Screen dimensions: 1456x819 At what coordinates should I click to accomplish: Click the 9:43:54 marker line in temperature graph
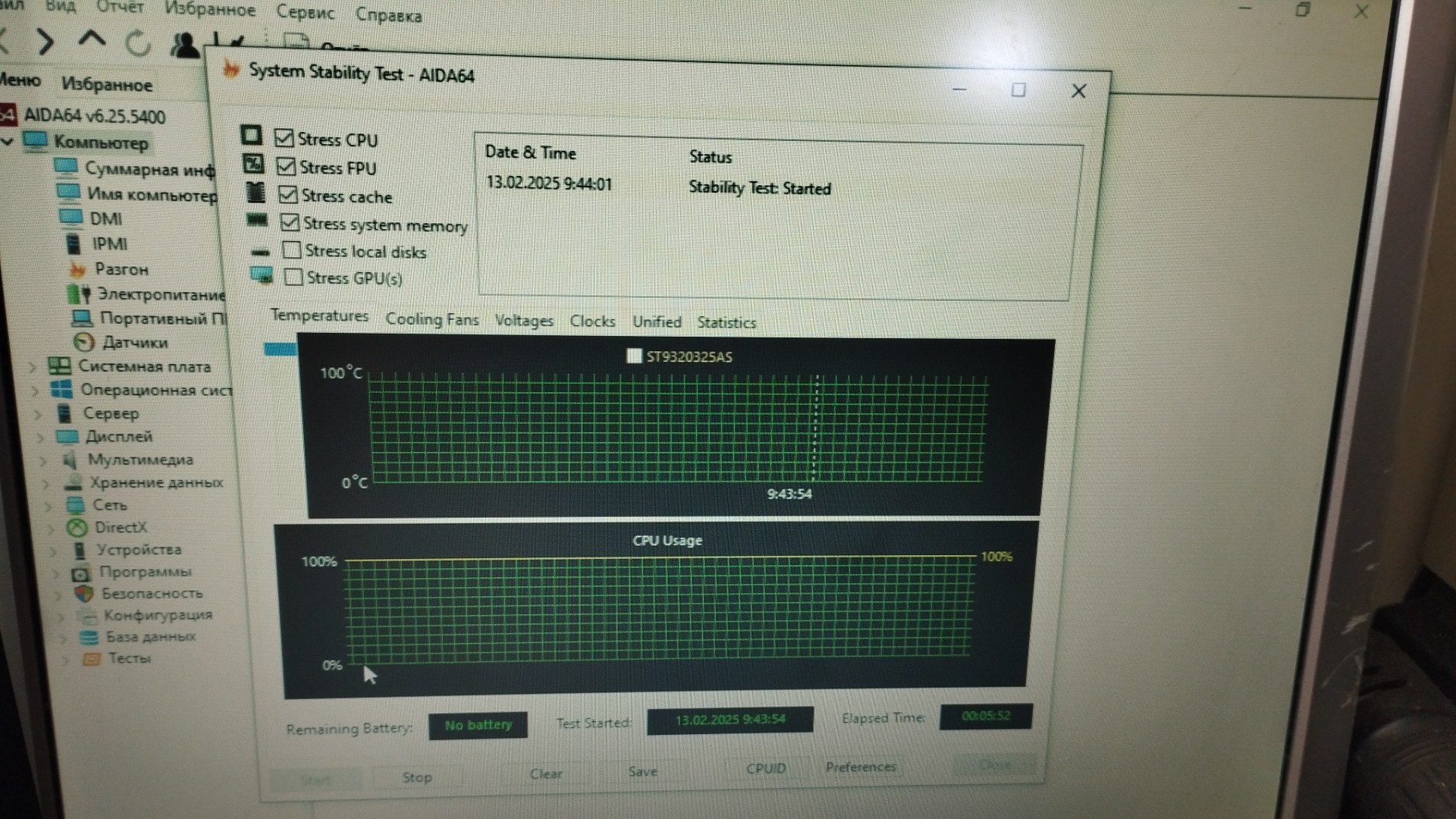click(x=815, y=428)
